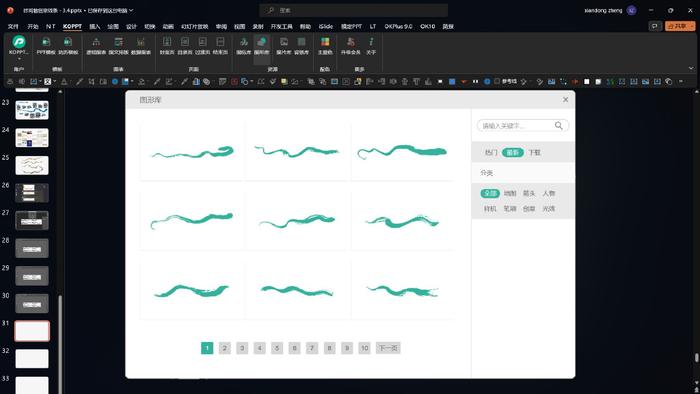Viewport: 700px width, 394px height.
Task: Filter shapes by the 箭头 arrow category
Action: click(x=529, y=193)
